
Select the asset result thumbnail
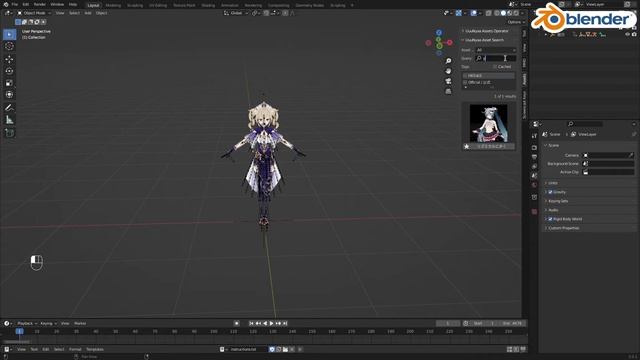pyautogui.click(x=489, y=123)
